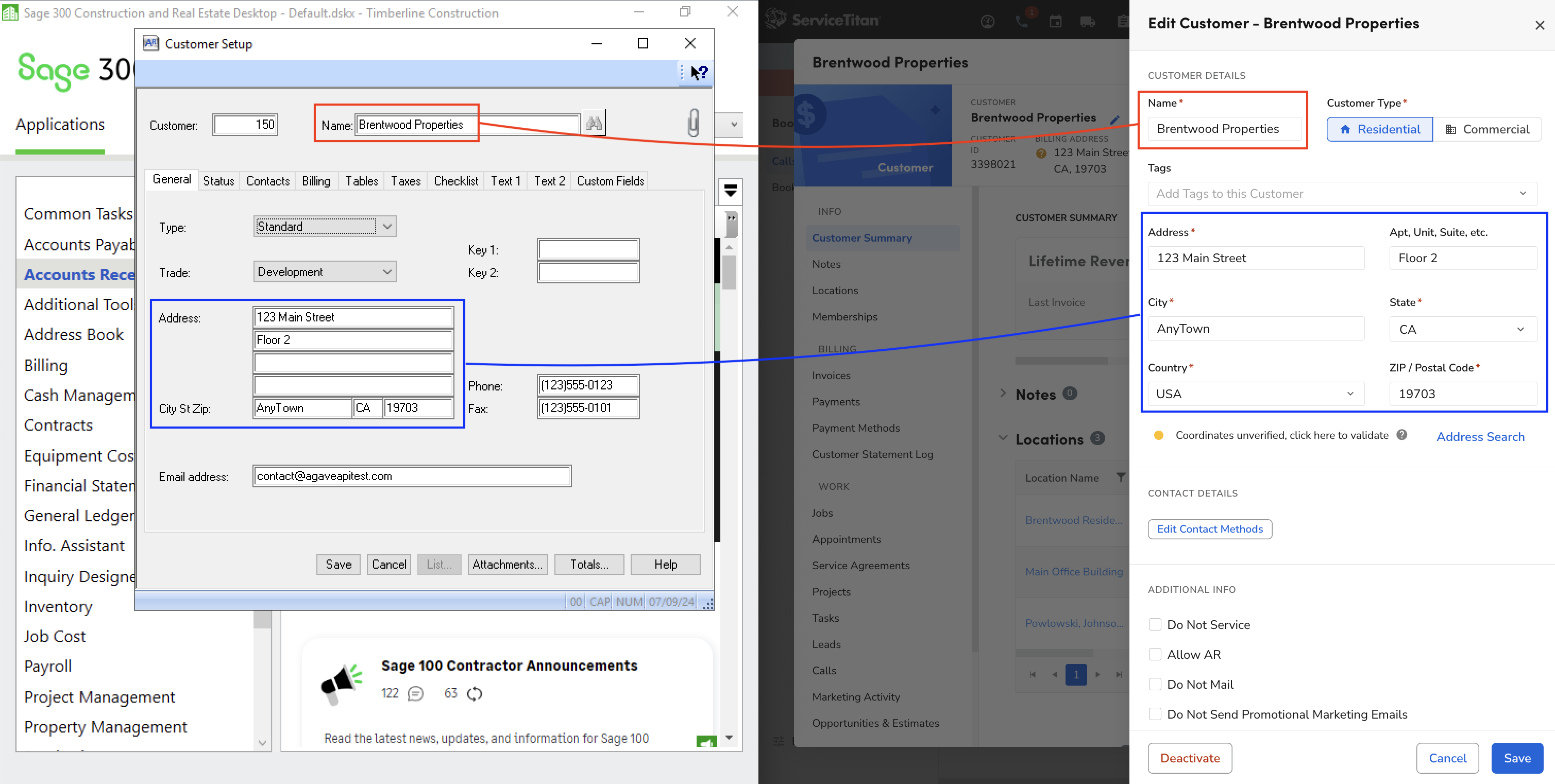Click the Customer number field showing 150
The width and height of the screenshot is (1555, 784).
[x=245, y=124]
